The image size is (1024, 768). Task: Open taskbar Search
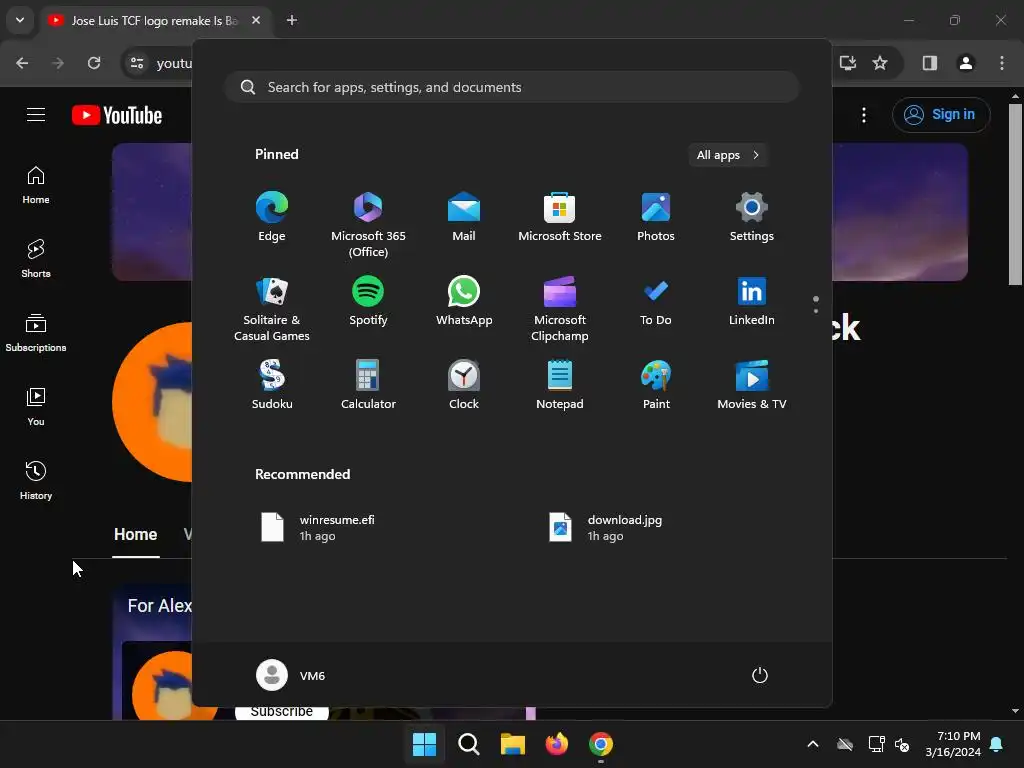tap(468, 744)
